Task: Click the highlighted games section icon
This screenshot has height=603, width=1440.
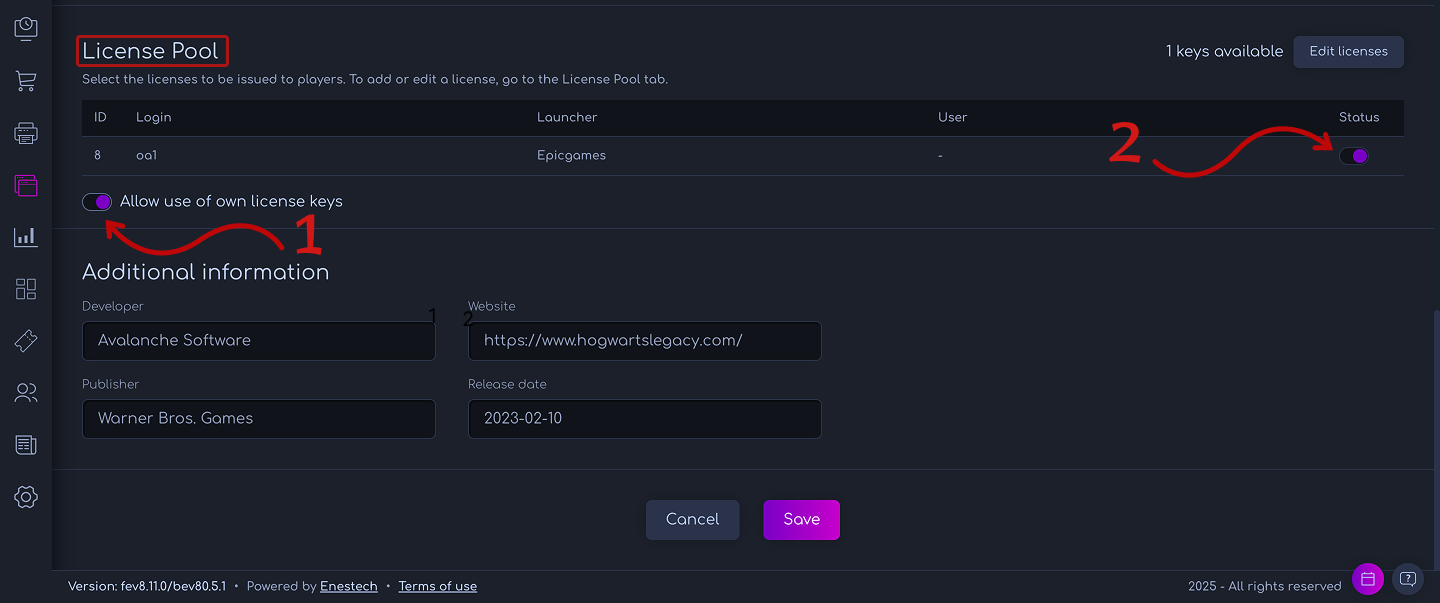Action: (x=25, y=185)
